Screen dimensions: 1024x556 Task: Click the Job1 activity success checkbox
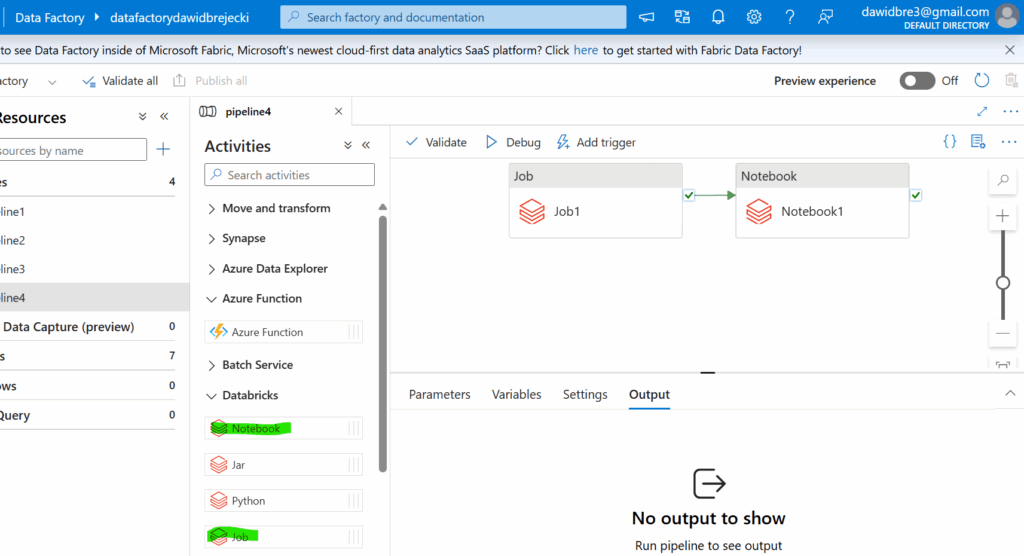pyautogui.click(x=689, y=195)
